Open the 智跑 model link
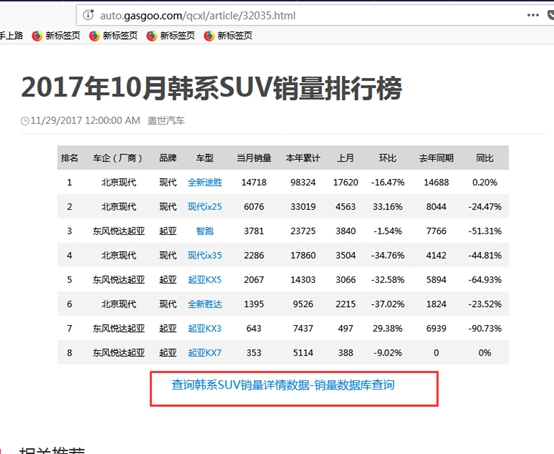554x454 pixels. 205,231
